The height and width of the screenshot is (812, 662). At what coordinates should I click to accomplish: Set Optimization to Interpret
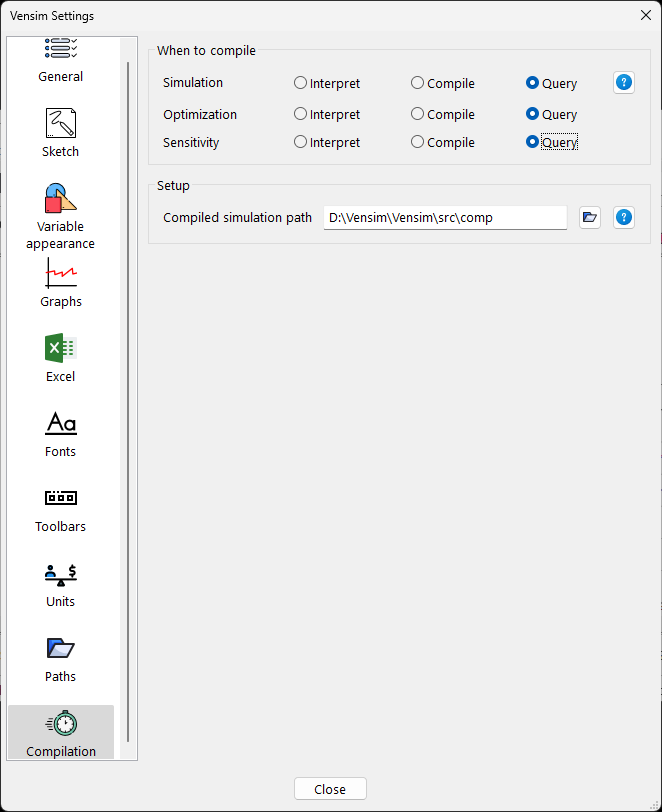(x=301, y=114)
